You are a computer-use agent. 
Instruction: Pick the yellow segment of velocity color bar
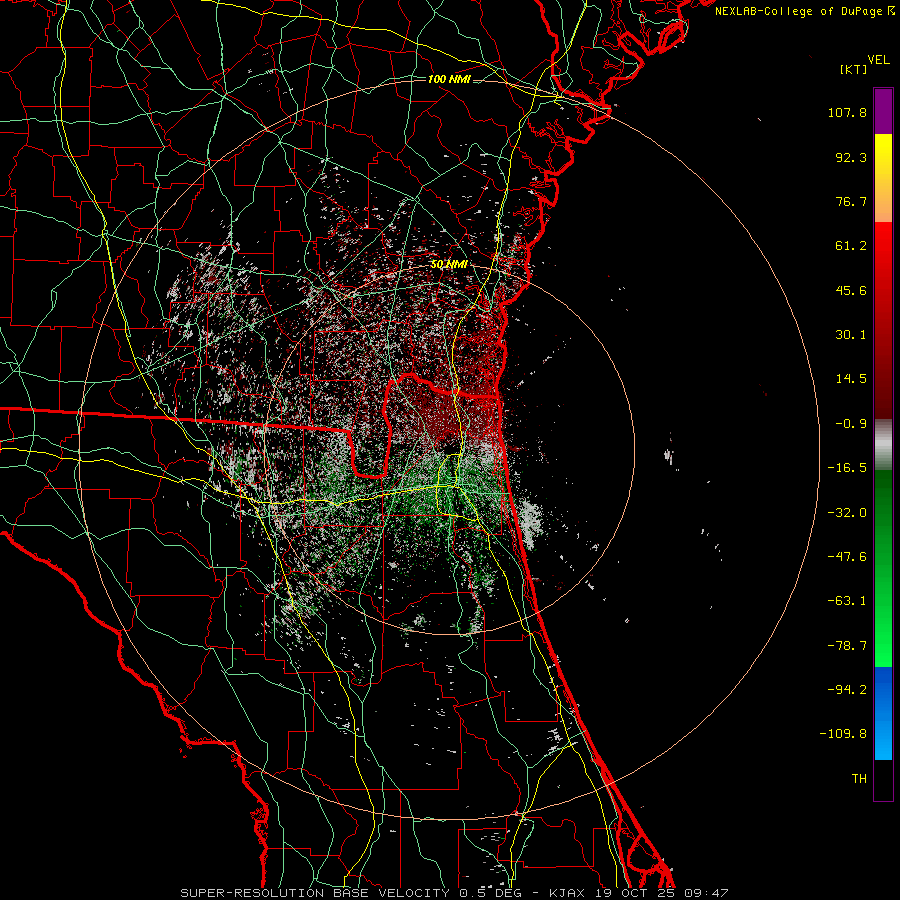point(883,178)
